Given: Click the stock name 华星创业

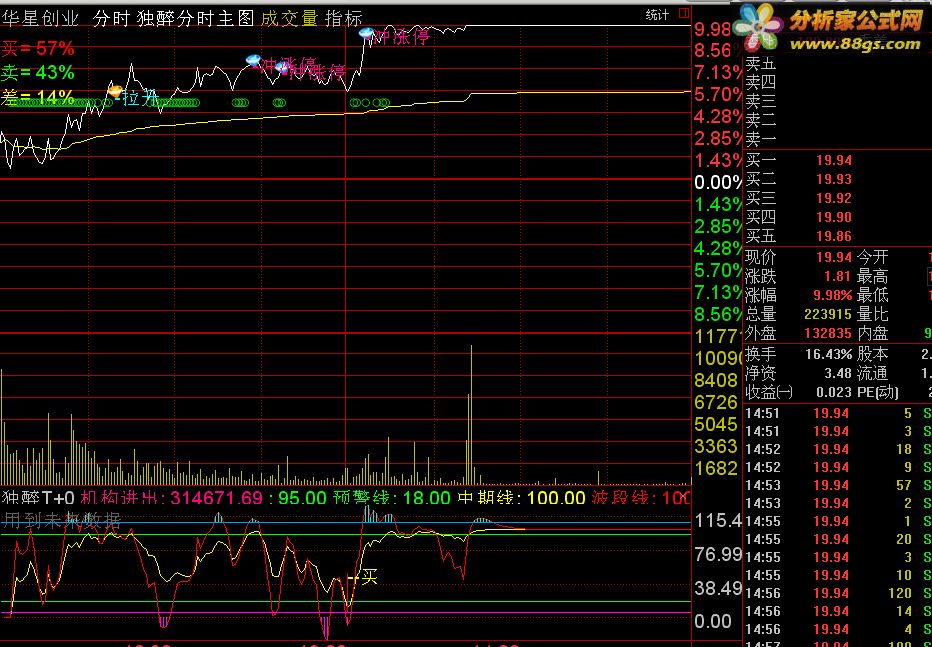Looking at the screenshot, I should pos(40,18).
